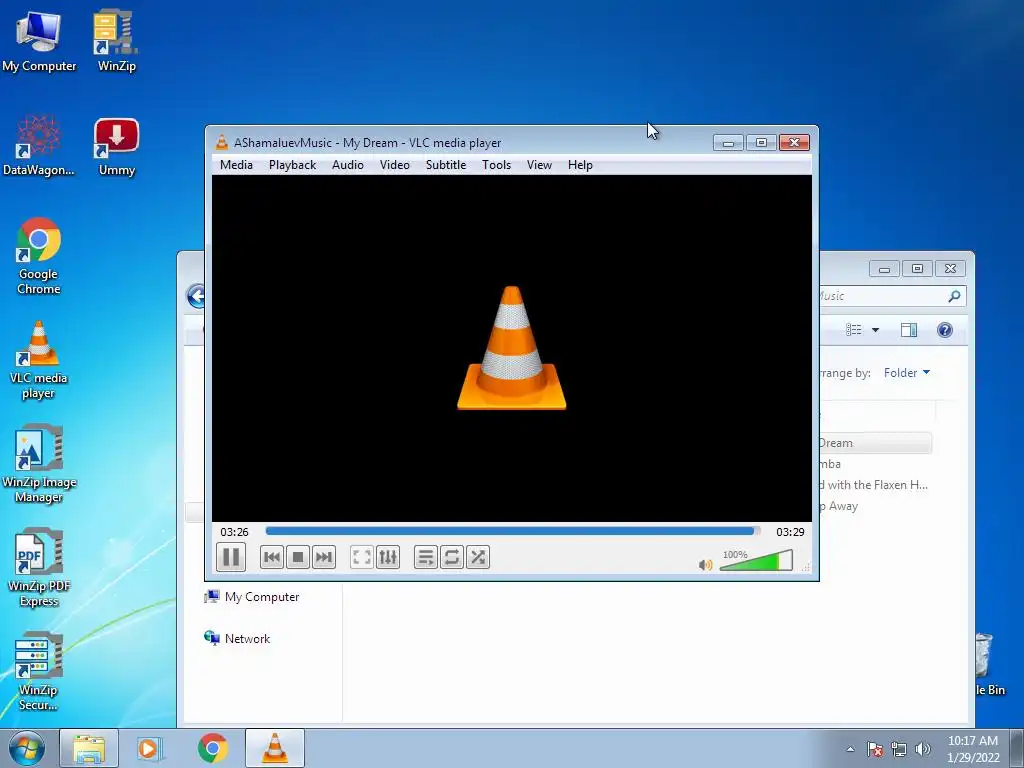Open the View menu in VLC
Image resolution: width=1024 pixels, height=768 pixels.
pyautogui.click(x=539, y=165)
